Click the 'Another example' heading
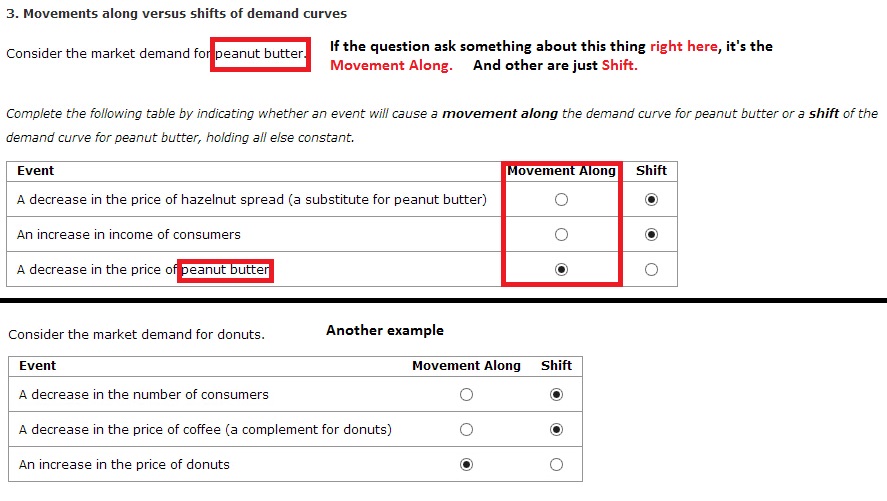This screenshot has height=501, width=887. pos(385,330)
